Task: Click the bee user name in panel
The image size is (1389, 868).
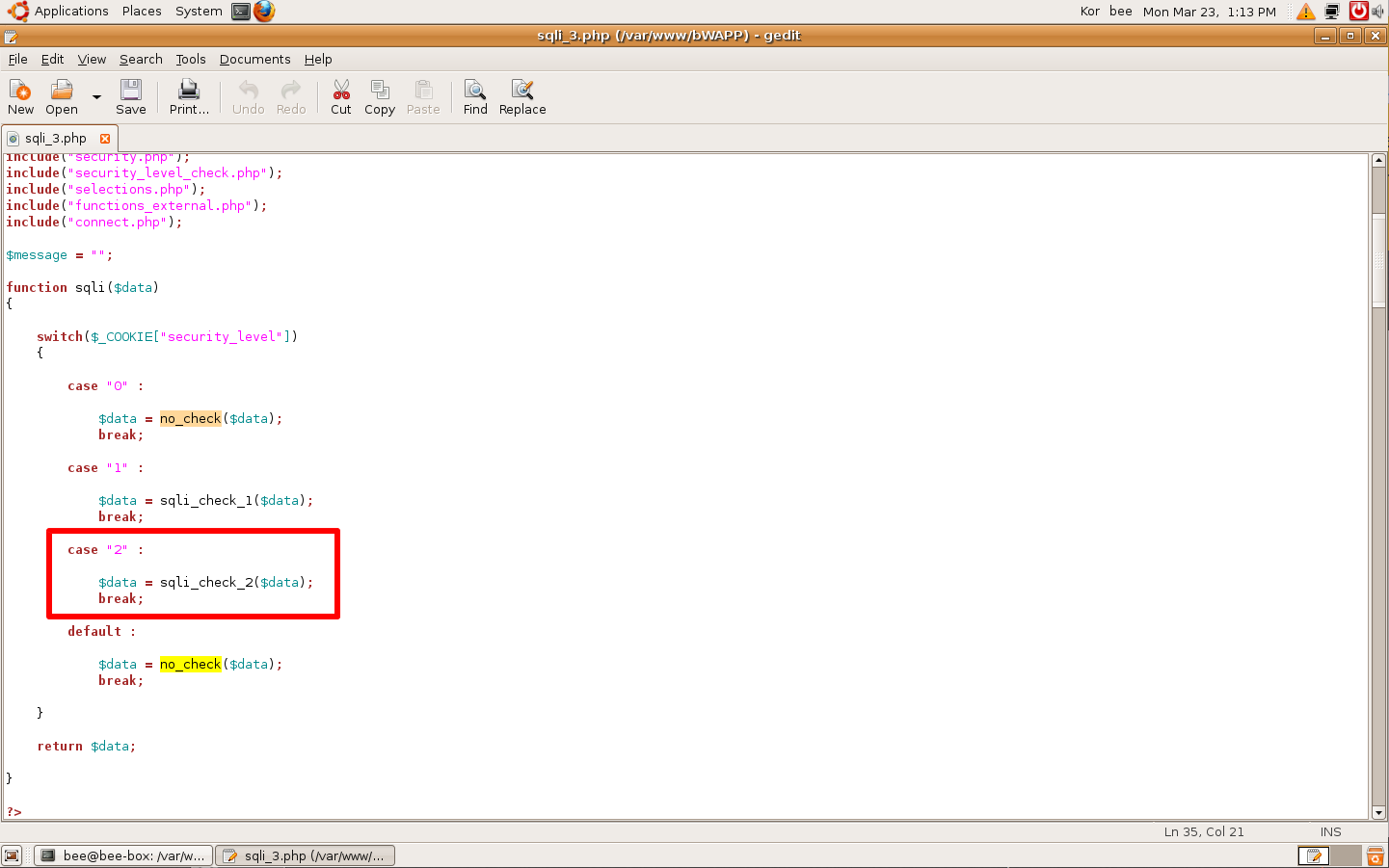Action: pos(1121,12)
